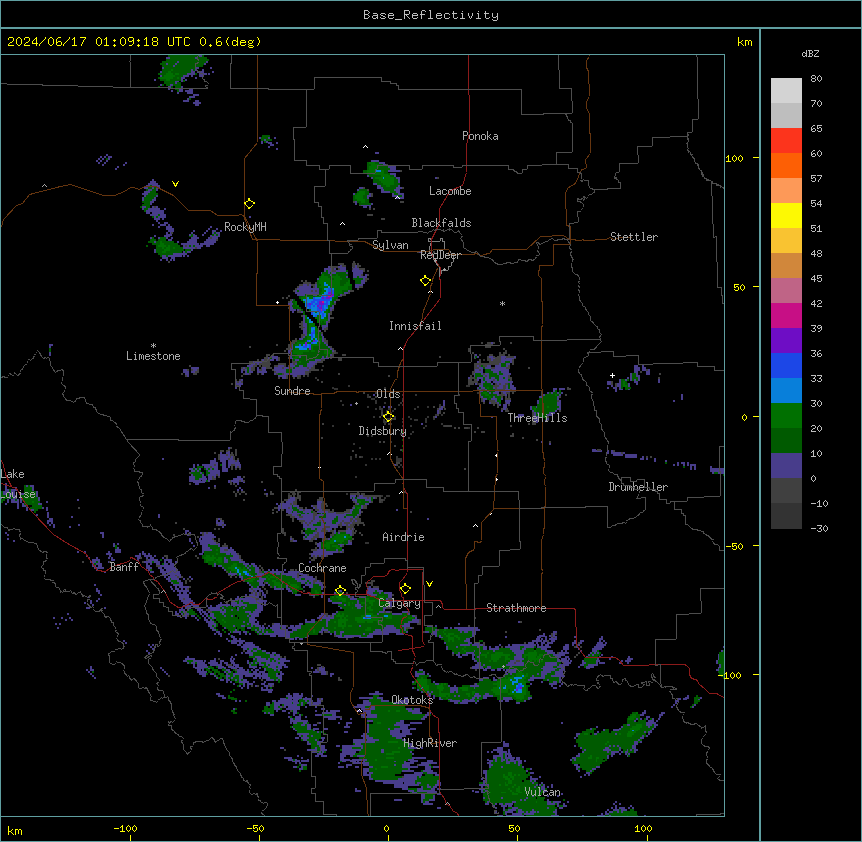This screenshot has height=842, width=862.
Task: Click the yellow diamond marker above Didsbury
Action: coord(388,417)
